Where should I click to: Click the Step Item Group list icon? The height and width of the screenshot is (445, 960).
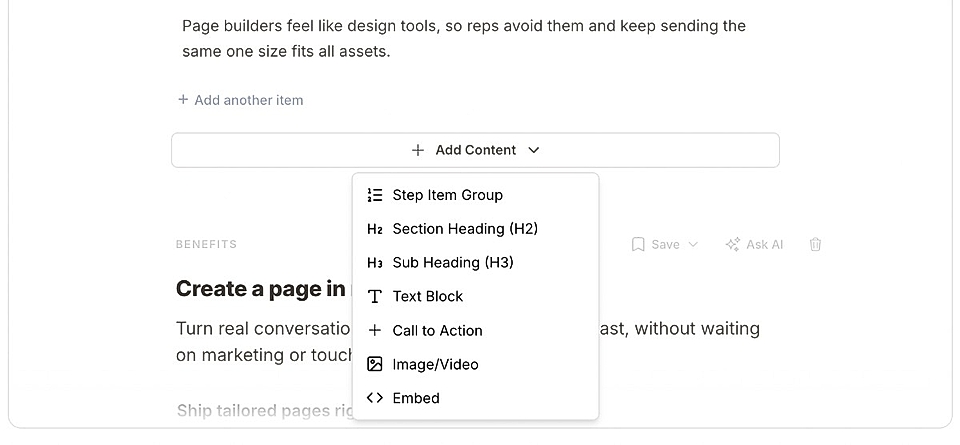375,195
